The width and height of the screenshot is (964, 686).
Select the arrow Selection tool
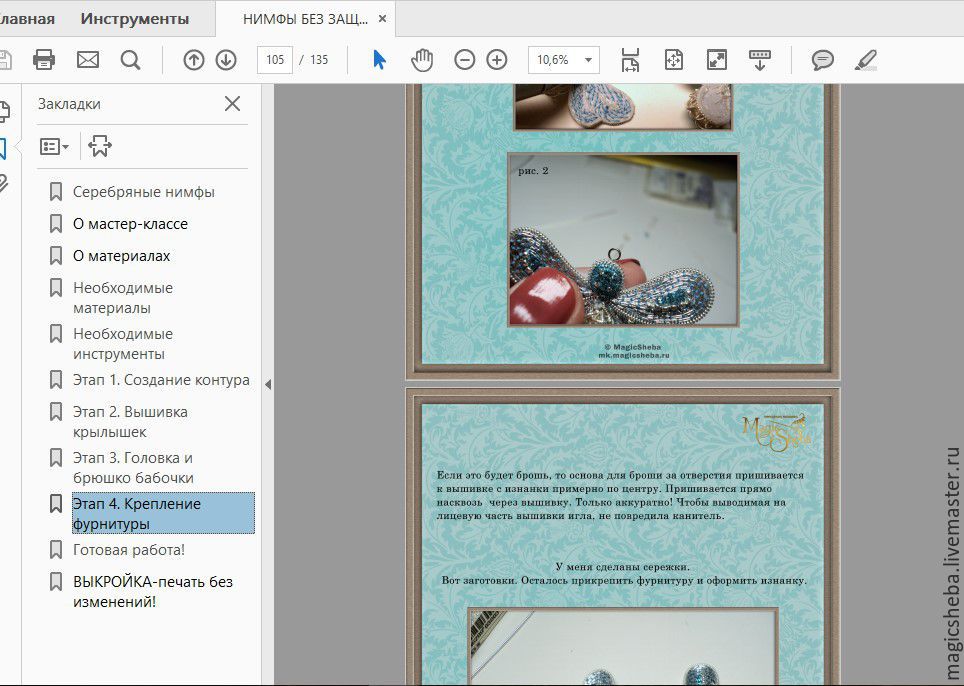tap(380, 60)
